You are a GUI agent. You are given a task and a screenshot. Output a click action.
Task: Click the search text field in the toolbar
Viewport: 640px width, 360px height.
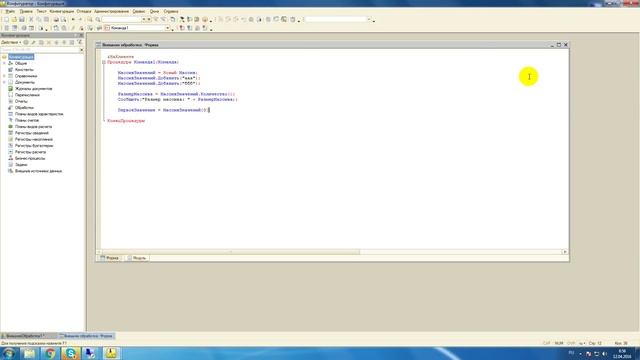(x=121, y=20)
